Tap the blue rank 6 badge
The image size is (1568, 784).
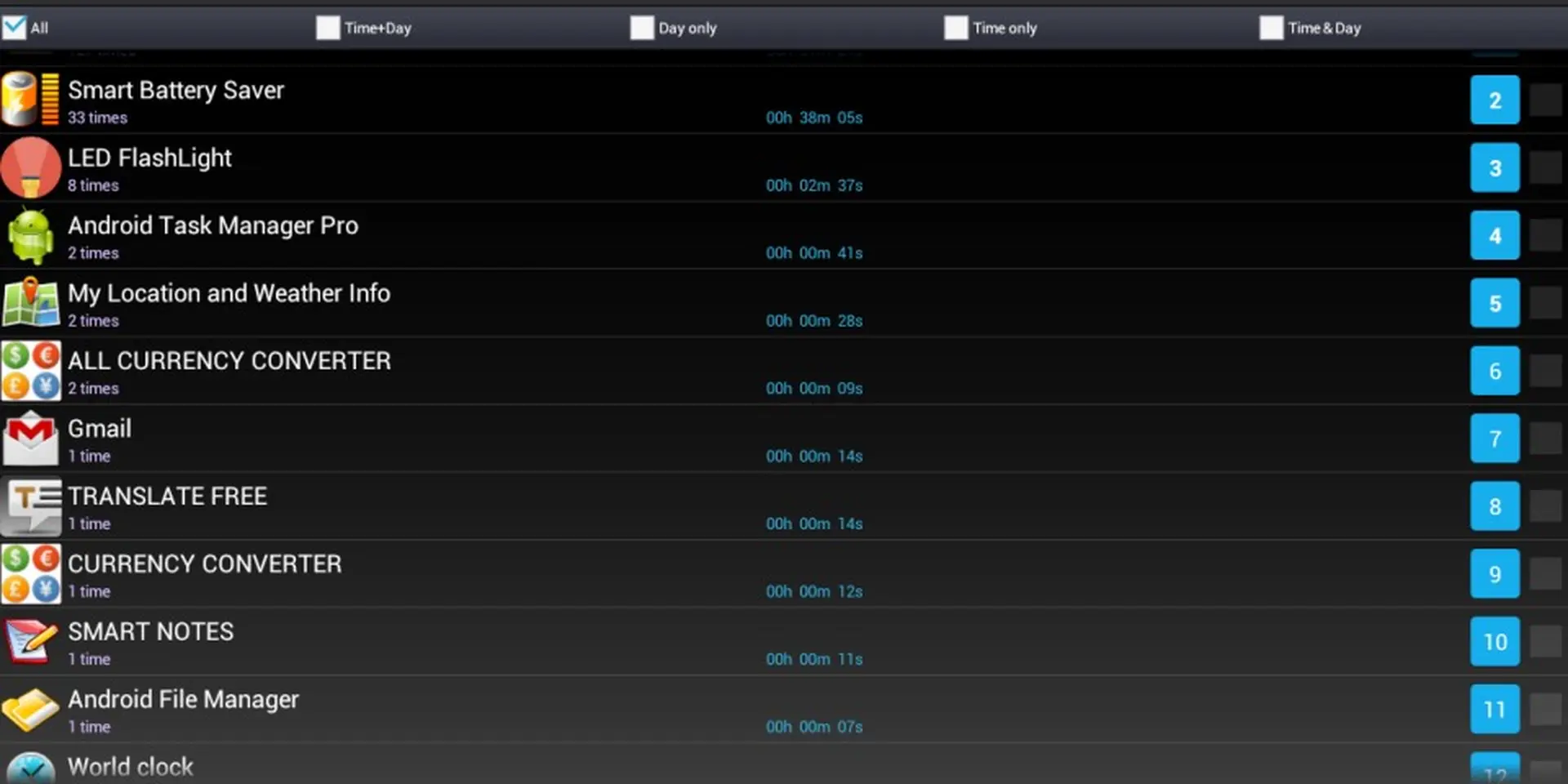1494,371
